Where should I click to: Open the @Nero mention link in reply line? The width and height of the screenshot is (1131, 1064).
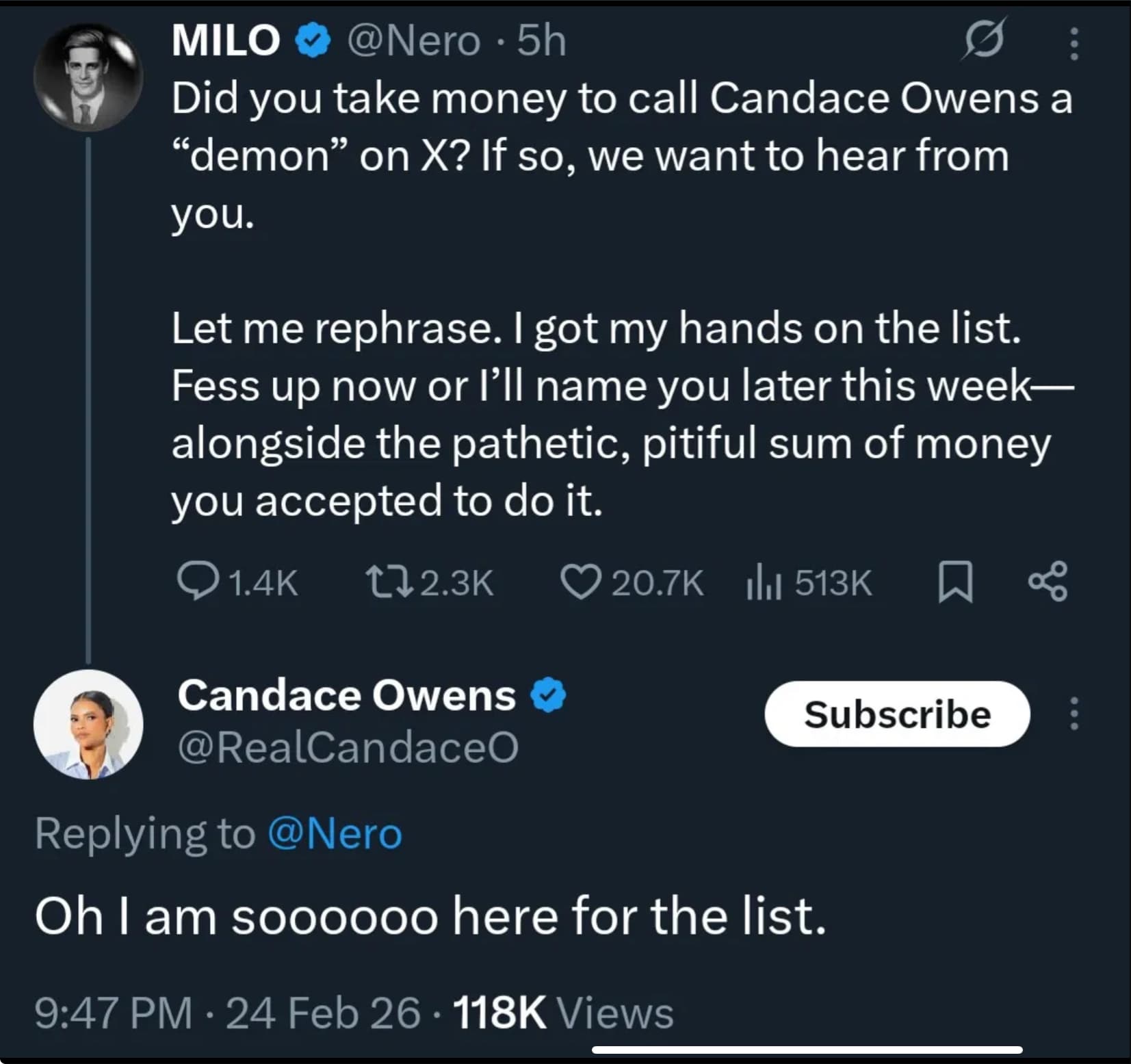[335, 833]
